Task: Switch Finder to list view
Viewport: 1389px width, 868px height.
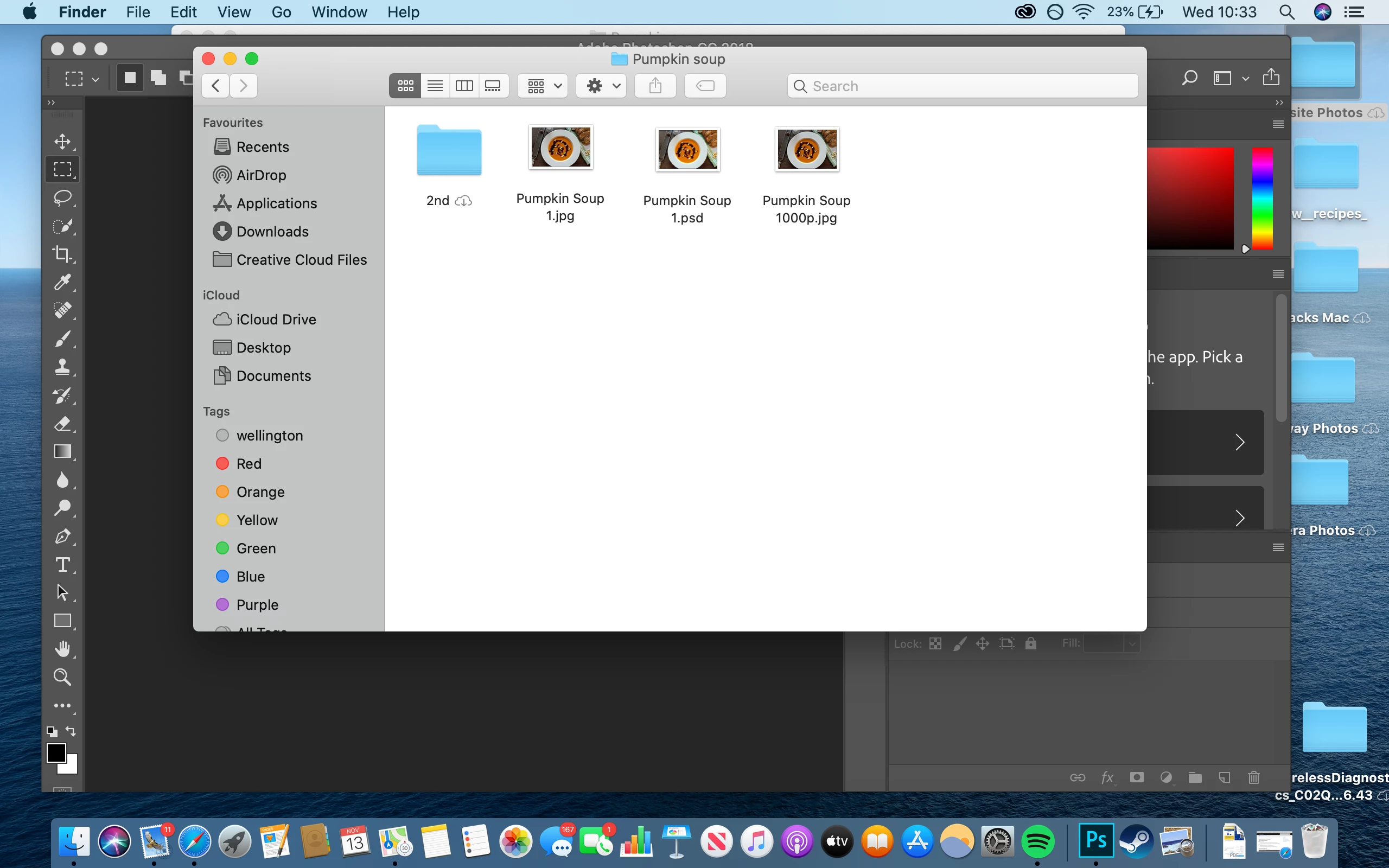Action: 435,86
